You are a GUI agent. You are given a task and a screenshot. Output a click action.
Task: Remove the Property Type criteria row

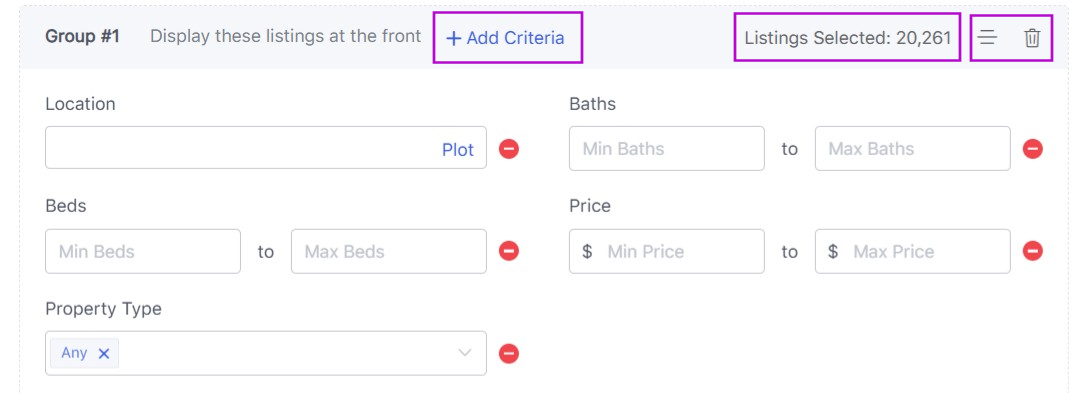coord(509,353)
